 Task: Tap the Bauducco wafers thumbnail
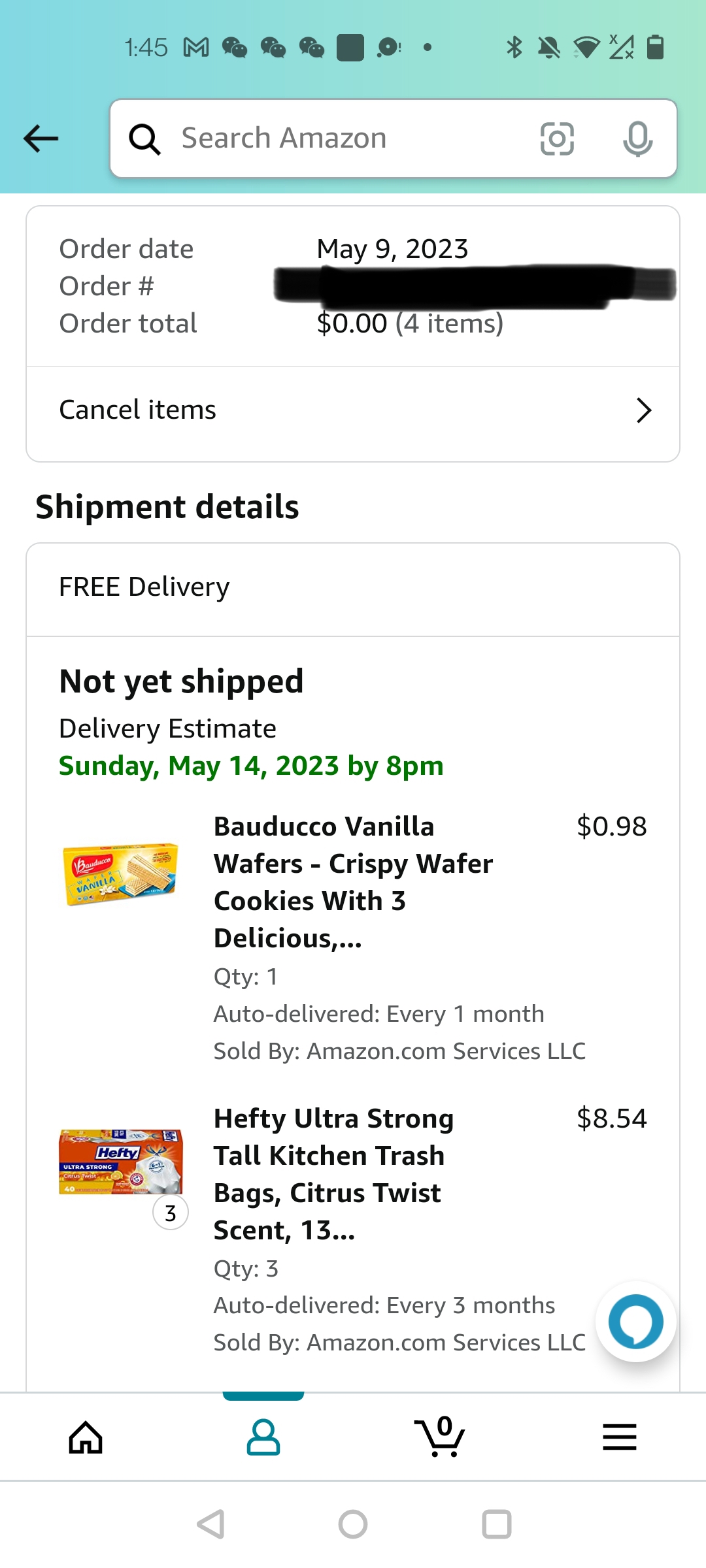coord(120,874)
